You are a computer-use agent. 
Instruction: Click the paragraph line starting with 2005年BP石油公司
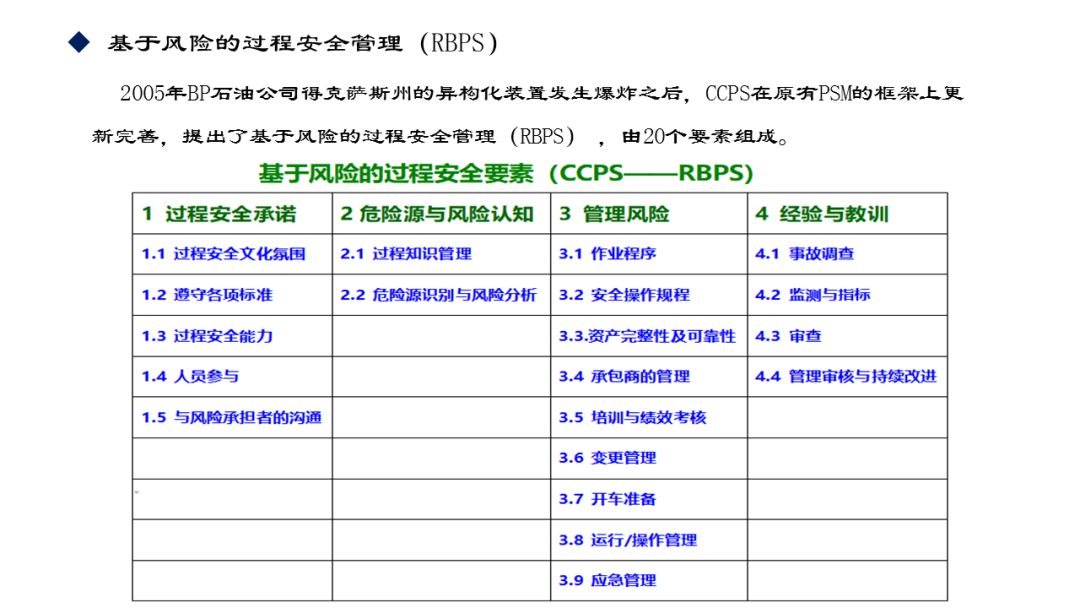[x=541, y=93]
